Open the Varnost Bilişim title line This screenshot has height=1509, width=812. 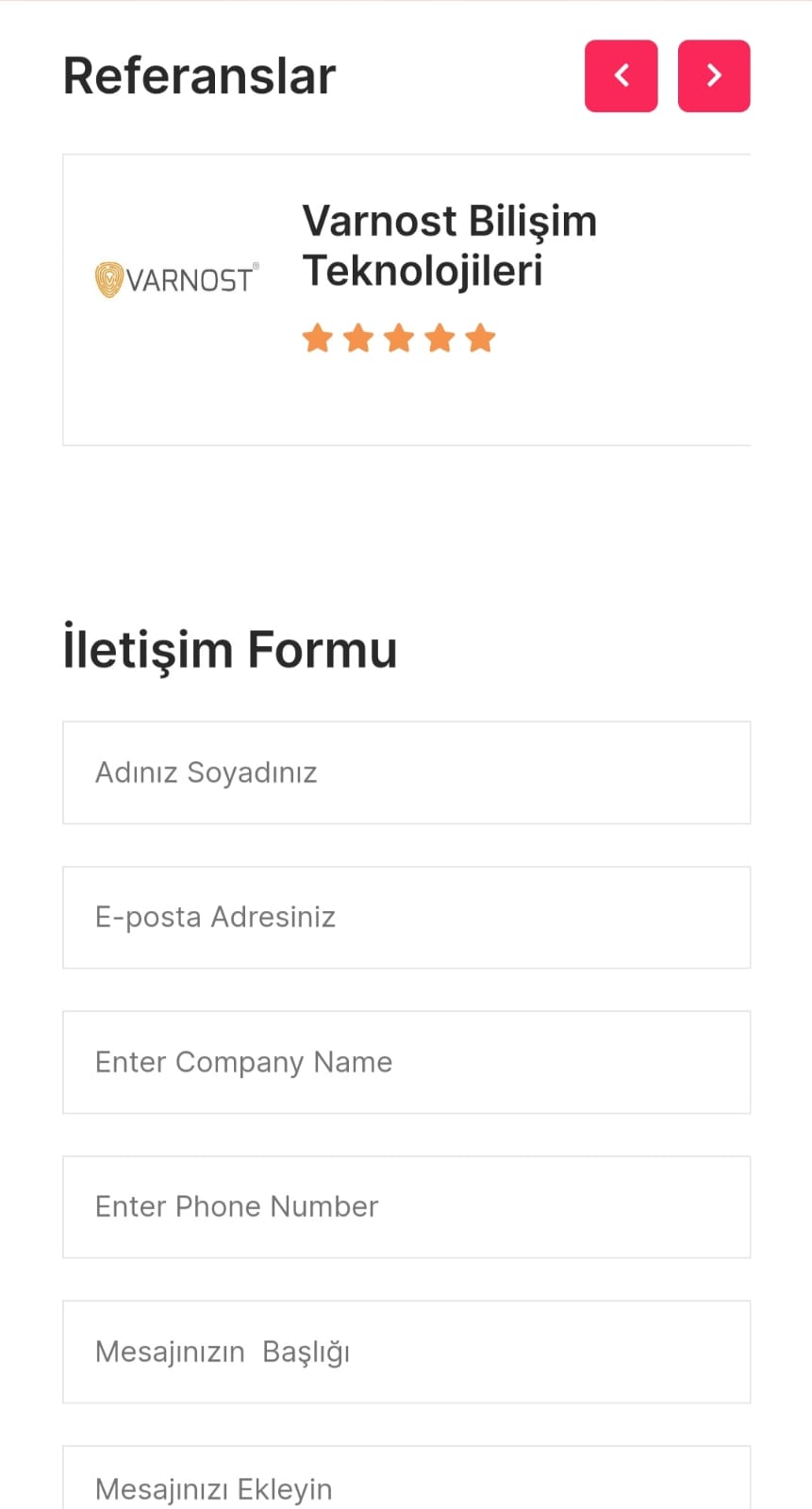pyautogui.click(x=449, y=222)
